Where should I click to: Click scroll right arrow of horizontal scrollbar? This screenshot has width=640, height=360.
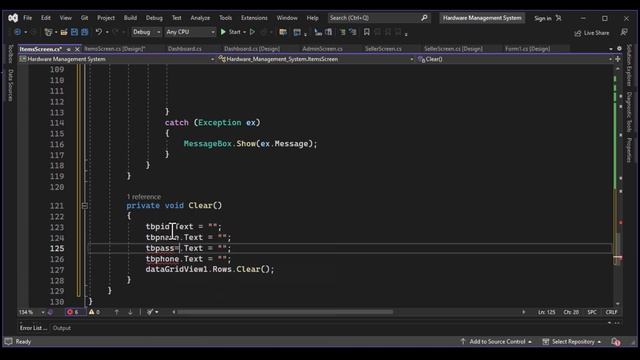pos(523,312)
